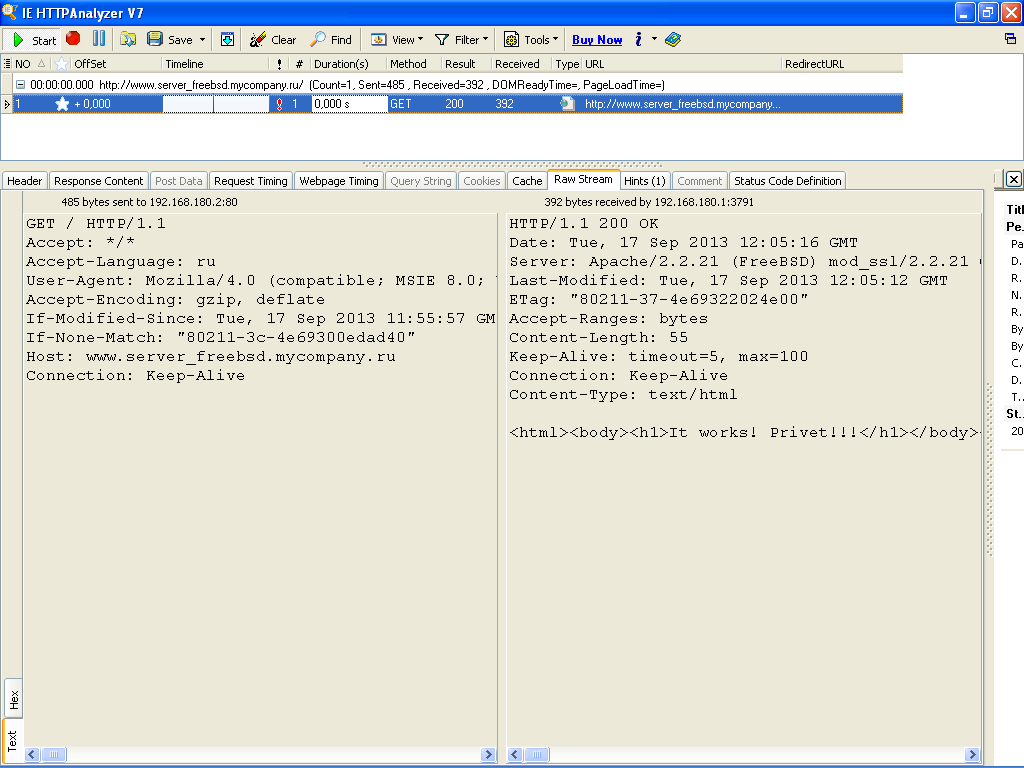Switch to the Header tab

pos(25,181)
